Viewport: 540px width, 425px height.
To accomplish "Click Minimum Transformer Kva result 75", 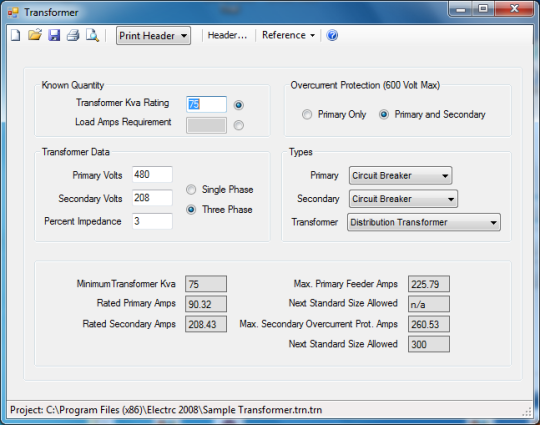I will (206, 284).
